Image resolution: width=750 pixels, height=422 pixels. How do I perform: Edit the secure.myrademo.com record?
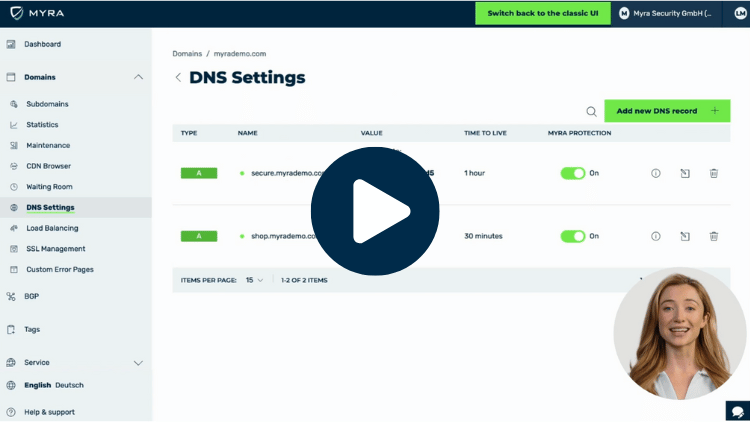685,173
